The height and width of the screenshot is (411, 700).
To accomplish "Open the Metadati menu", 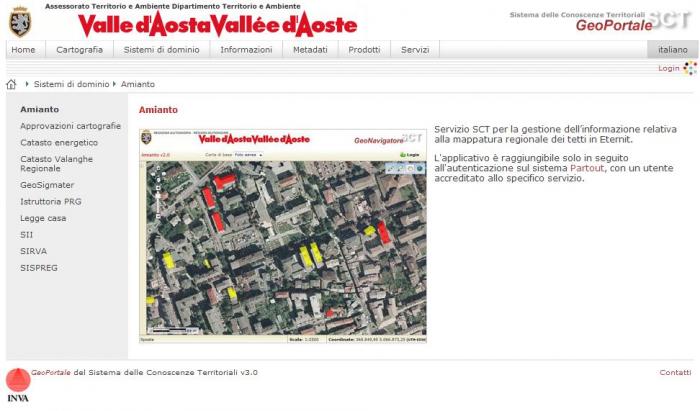I will click(x=310, y=50).
